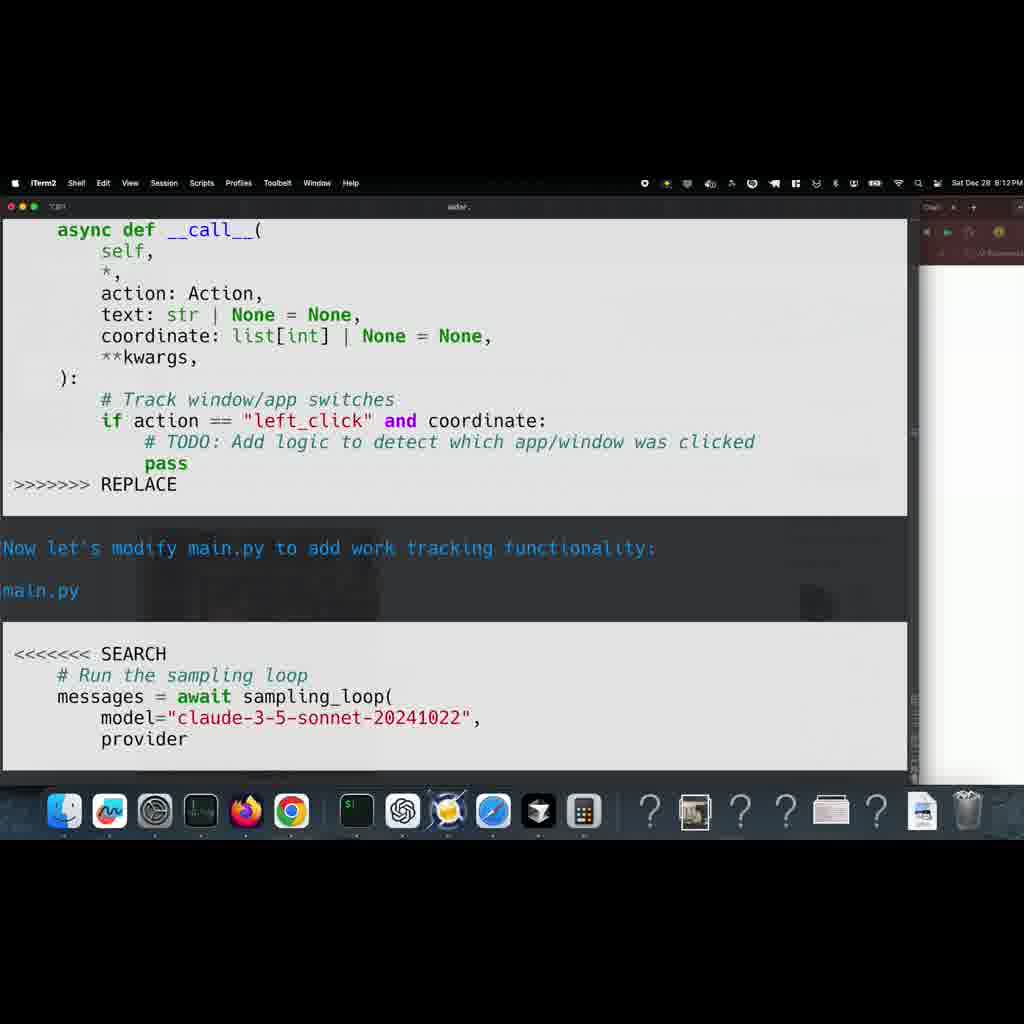This screenshot has height=1024, width=1024.
Task: Open Freeform app in the dock
Action: 110,811
